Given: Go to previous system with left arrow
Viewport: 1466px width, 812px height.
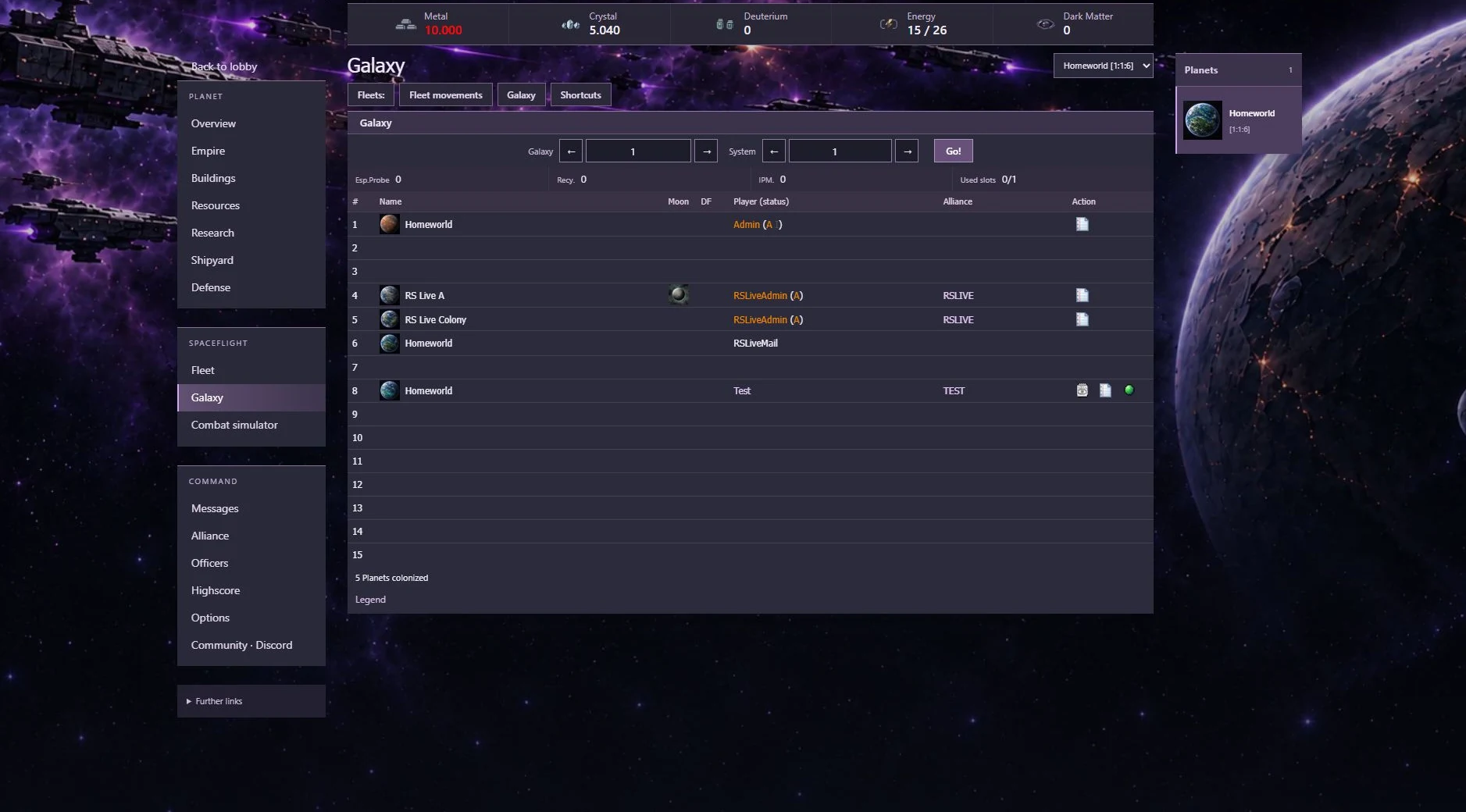Looking at the screenshot, I should click(x=773, y=151).
